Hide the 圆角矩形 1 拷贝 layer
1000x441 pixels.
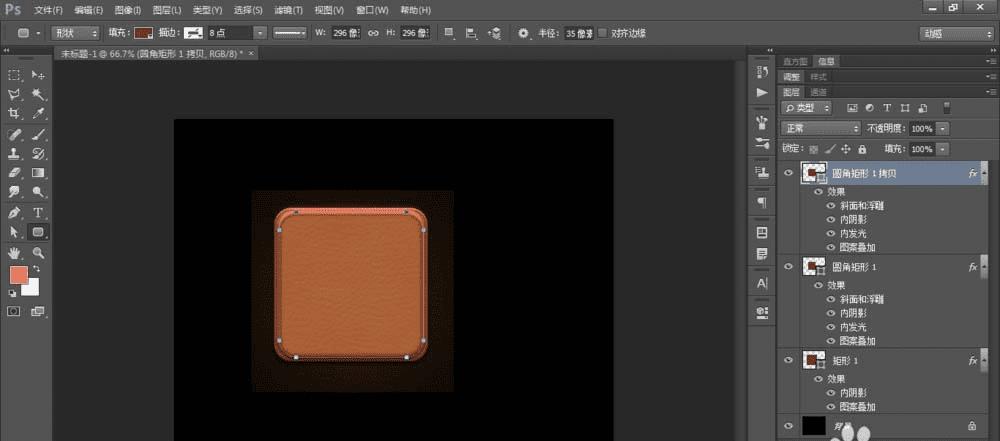tap(789, 173)
